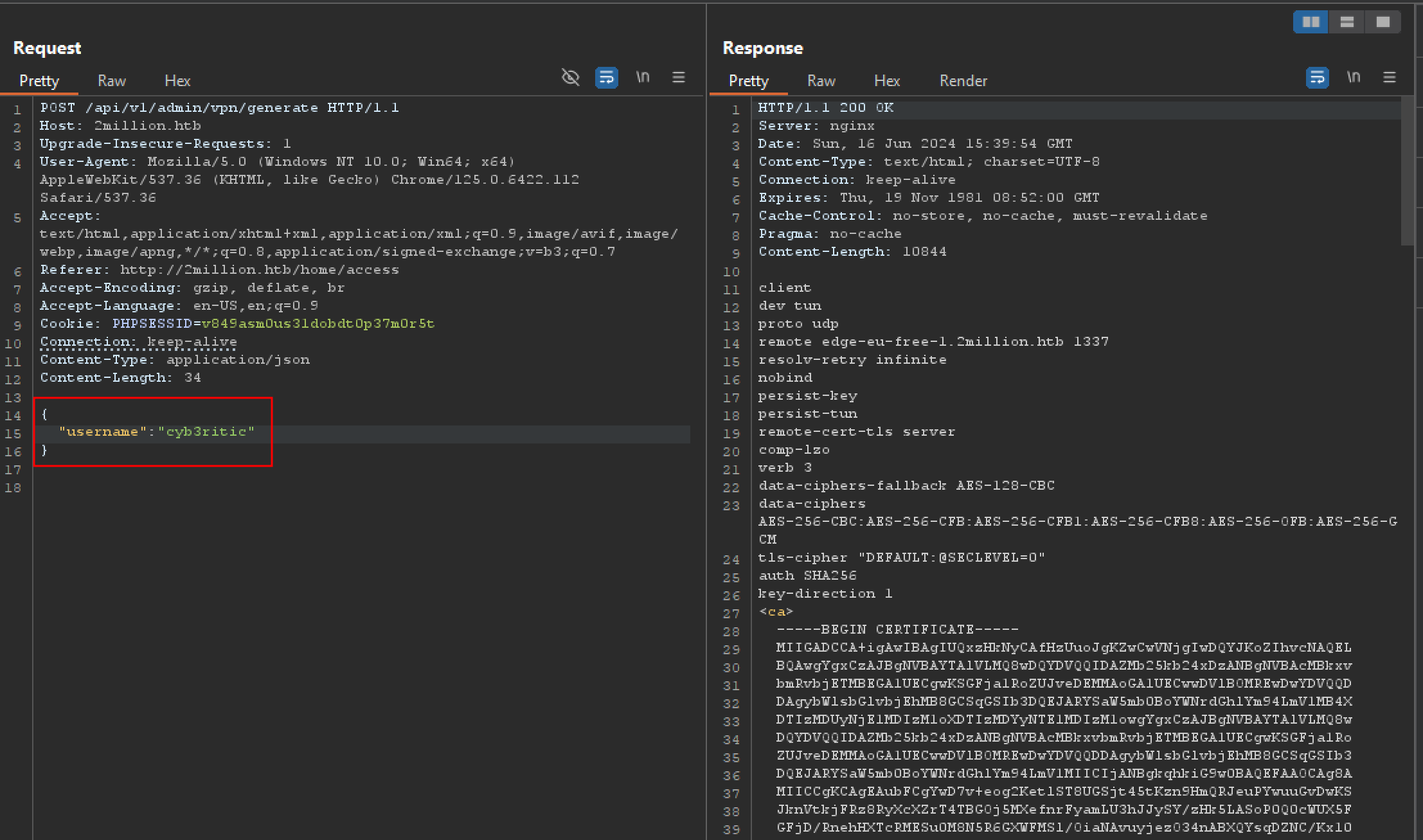Show non-printable \n characters in Request

click(643, 78)
